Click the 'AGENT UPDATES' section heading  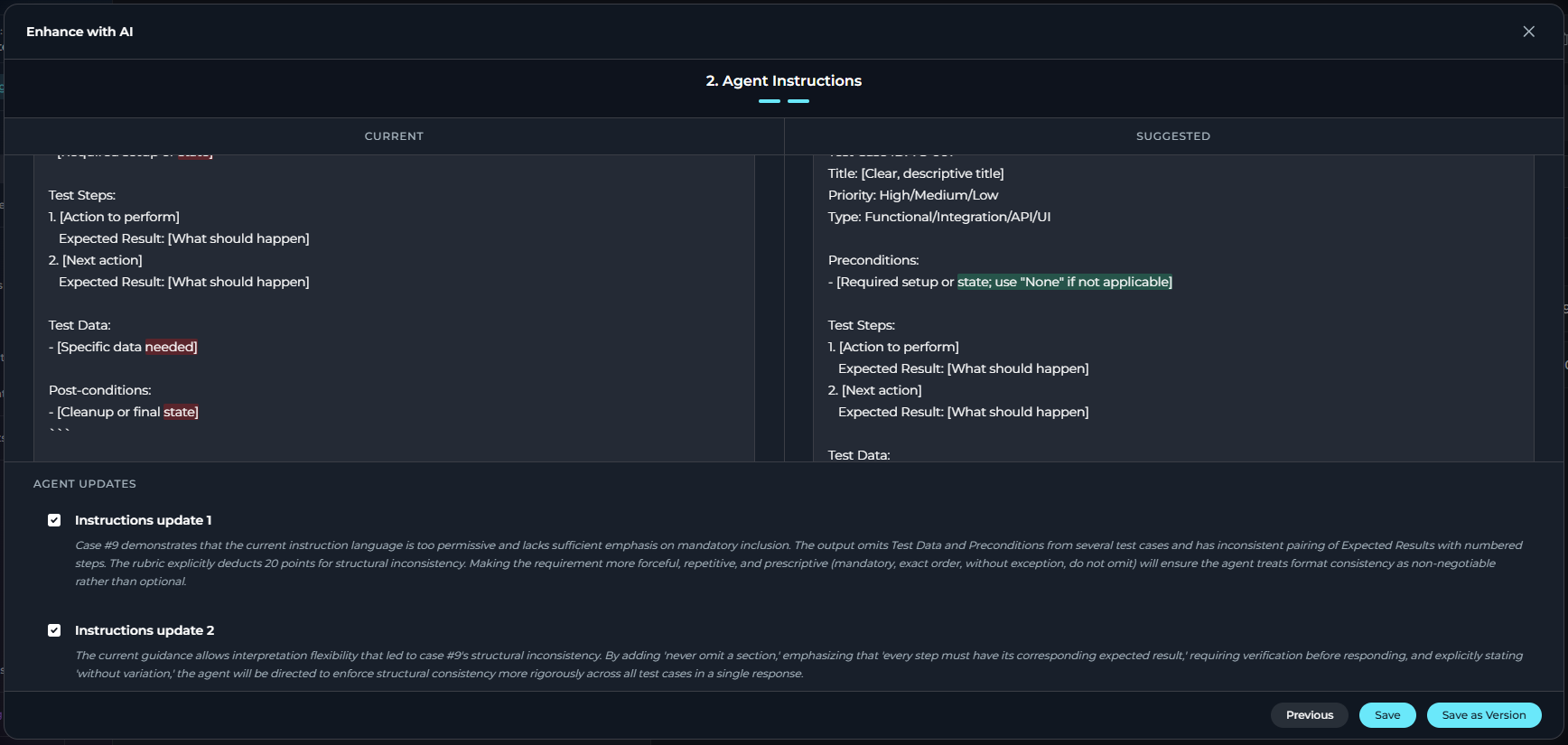click(x=85, y=484)
